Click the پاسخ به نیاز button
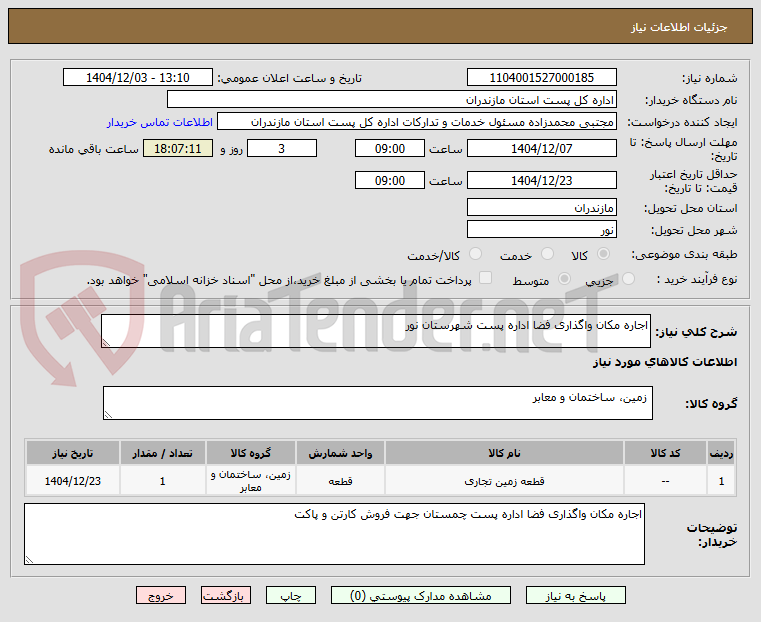 pos(576,595)
